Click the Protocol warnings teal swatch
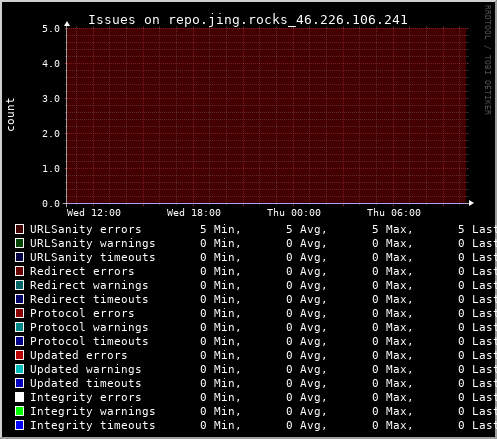The height and width of the screenshot is (439, 497). coord(19,327)
